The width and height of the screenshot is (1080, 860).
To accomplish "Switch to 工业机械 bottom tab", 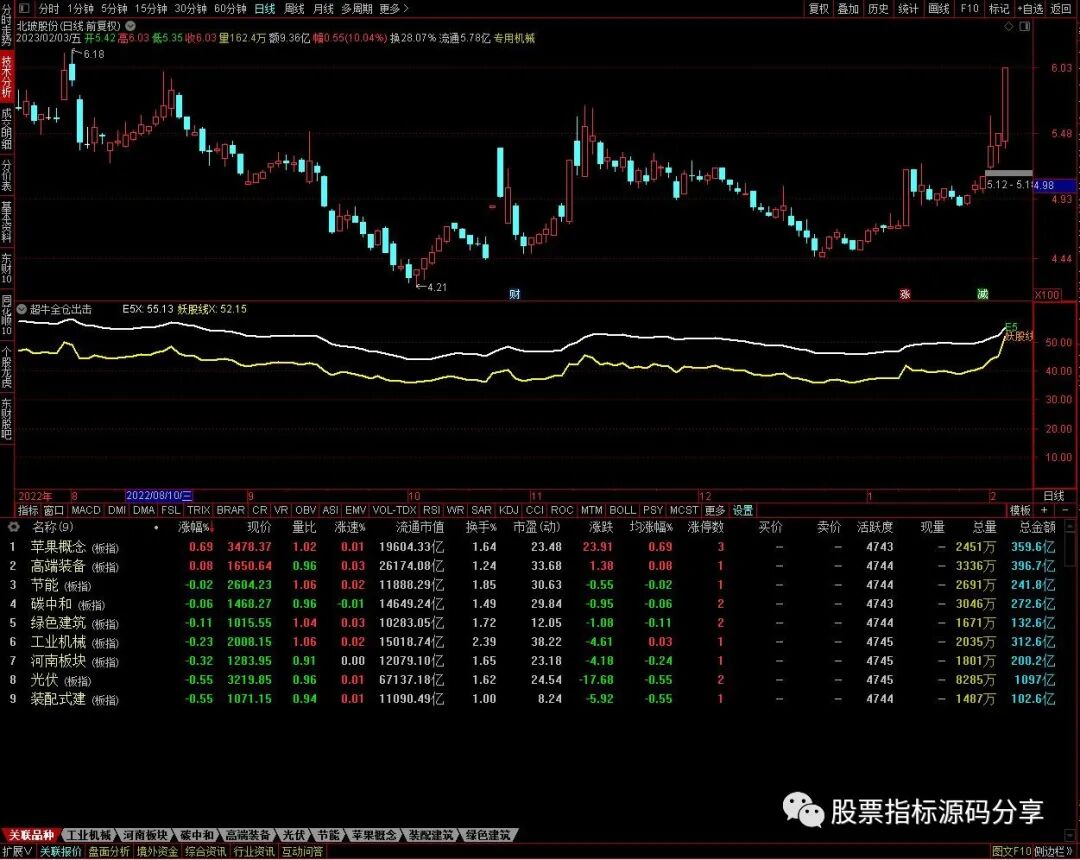I will point(89,835).
